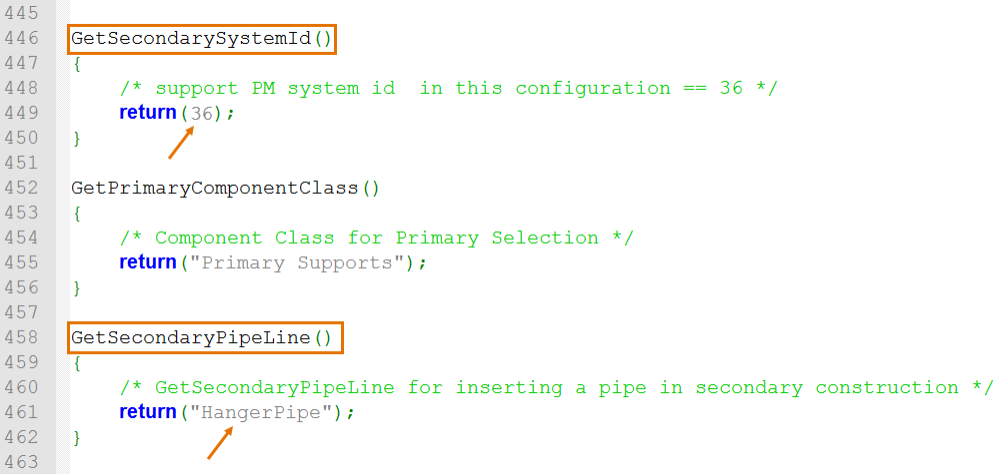Screen dimensions: 1003x474
Task: Click the GetPrimaryComponentClass function name
Action: (214, 188)
